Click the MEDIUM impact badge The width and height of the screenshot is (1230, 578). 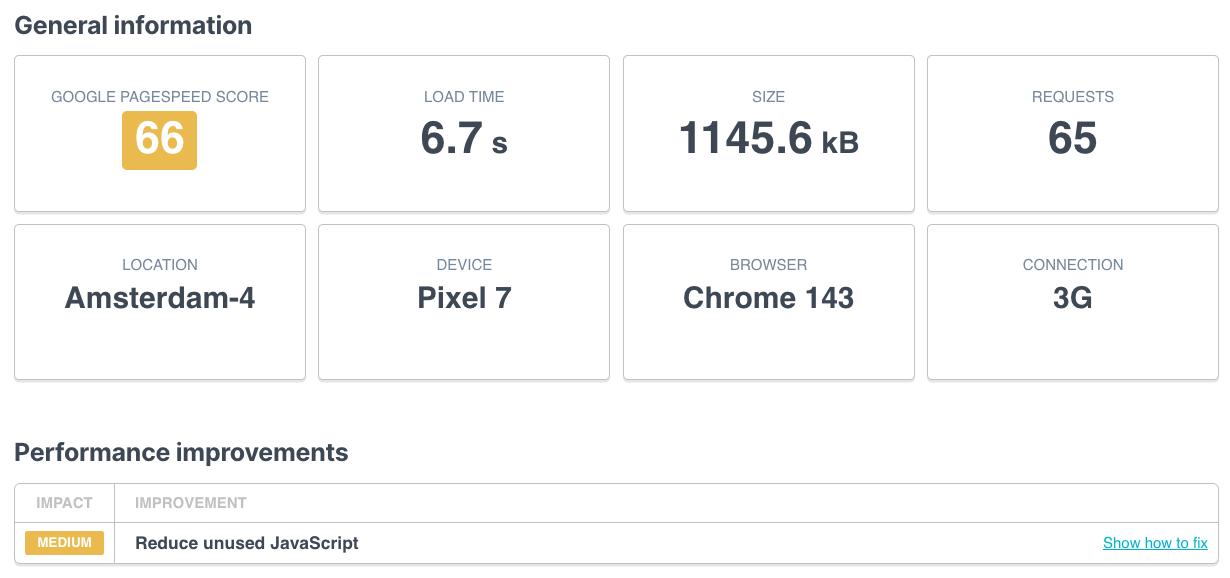(x=64, y=543)
